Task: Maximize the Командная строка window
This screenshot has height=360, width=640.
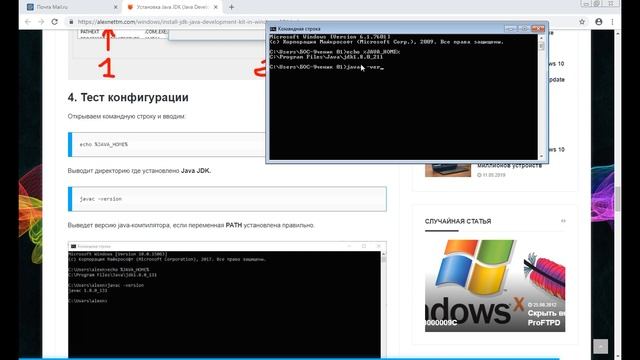Action: [524, 29]
